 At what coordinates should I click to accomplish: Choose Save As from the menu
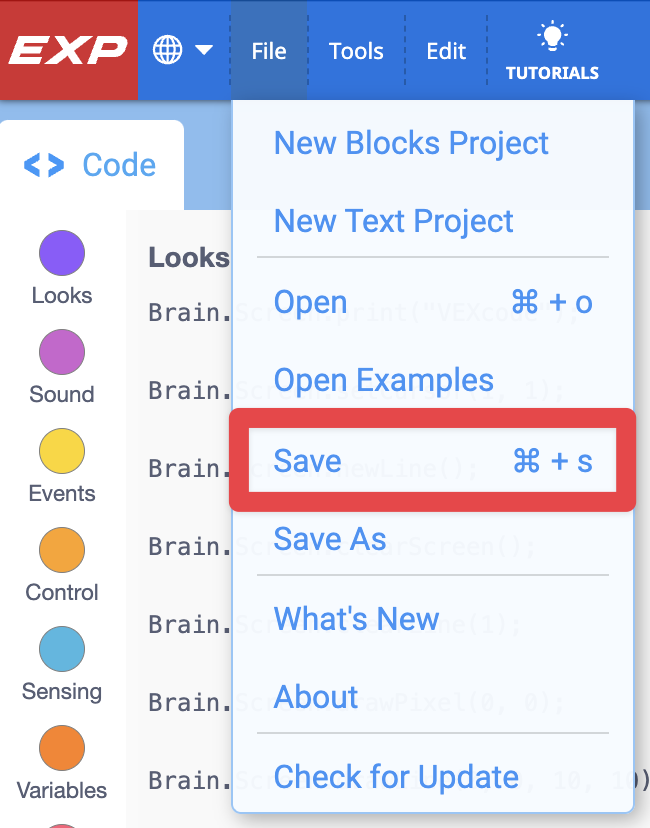[329, 539]
